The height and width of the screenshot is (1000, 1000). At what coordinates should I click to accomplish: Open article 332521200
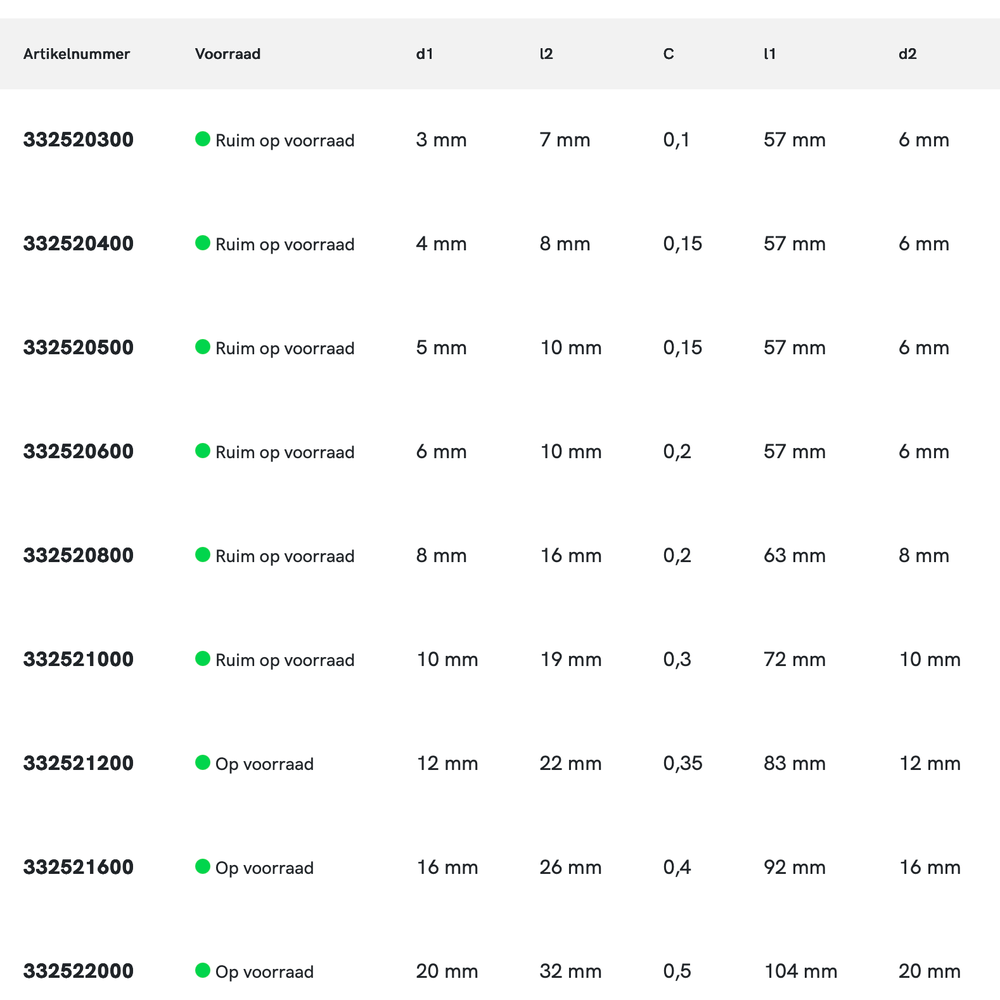click(78, 764)
